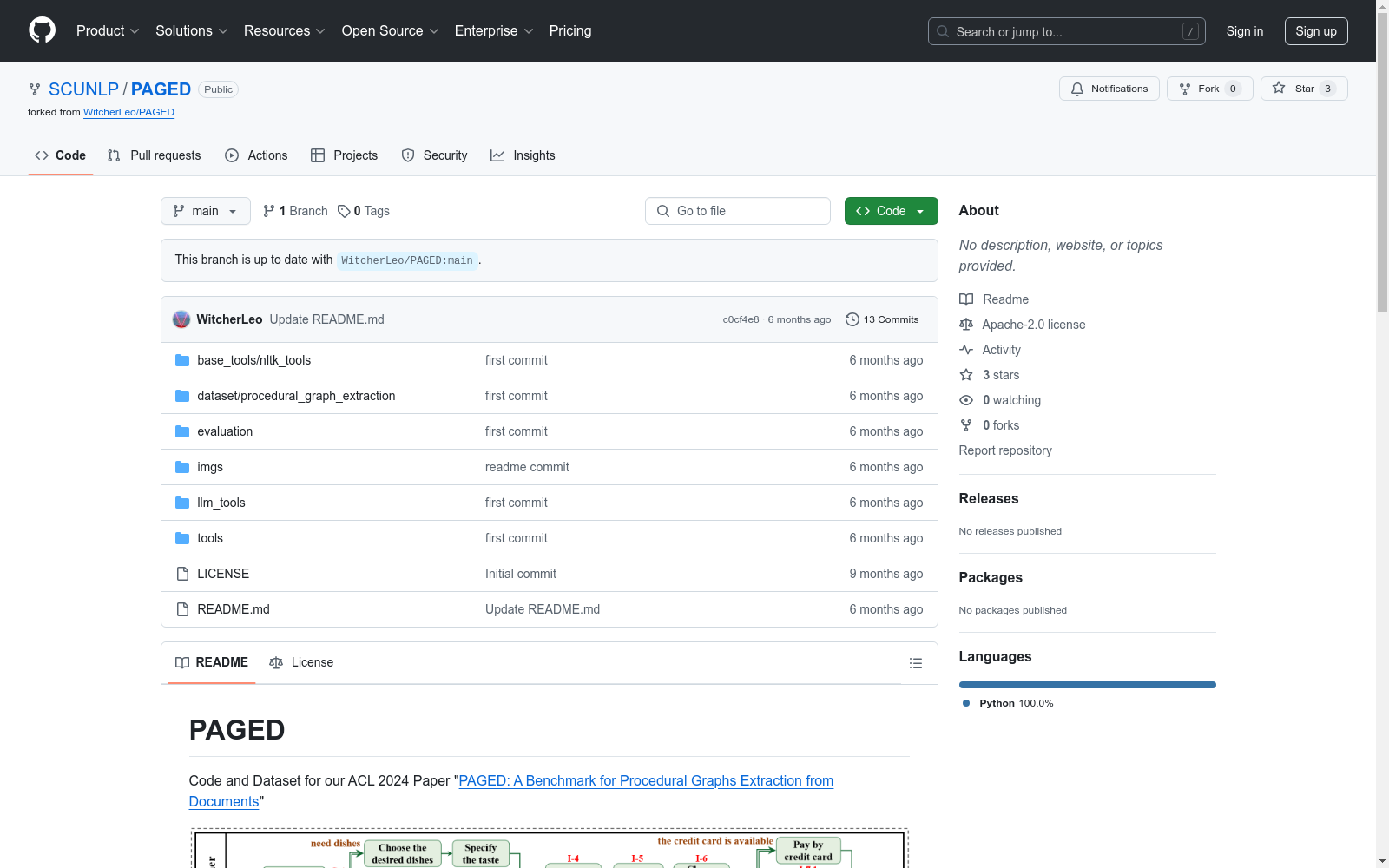
Task: Click the scale icon beside Apache-2.0 license
Action: pos(966,325)
